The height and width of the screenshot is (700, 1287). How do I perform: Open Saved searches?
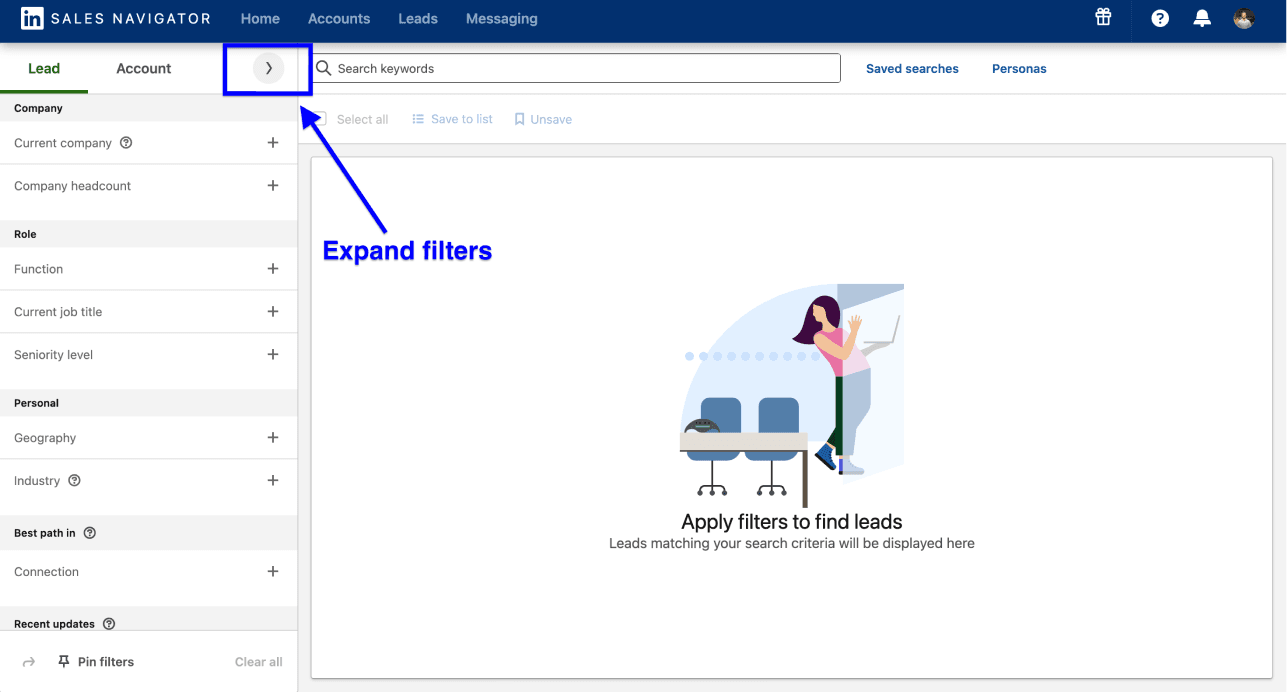pyautogui.click(x=912, y=68)
